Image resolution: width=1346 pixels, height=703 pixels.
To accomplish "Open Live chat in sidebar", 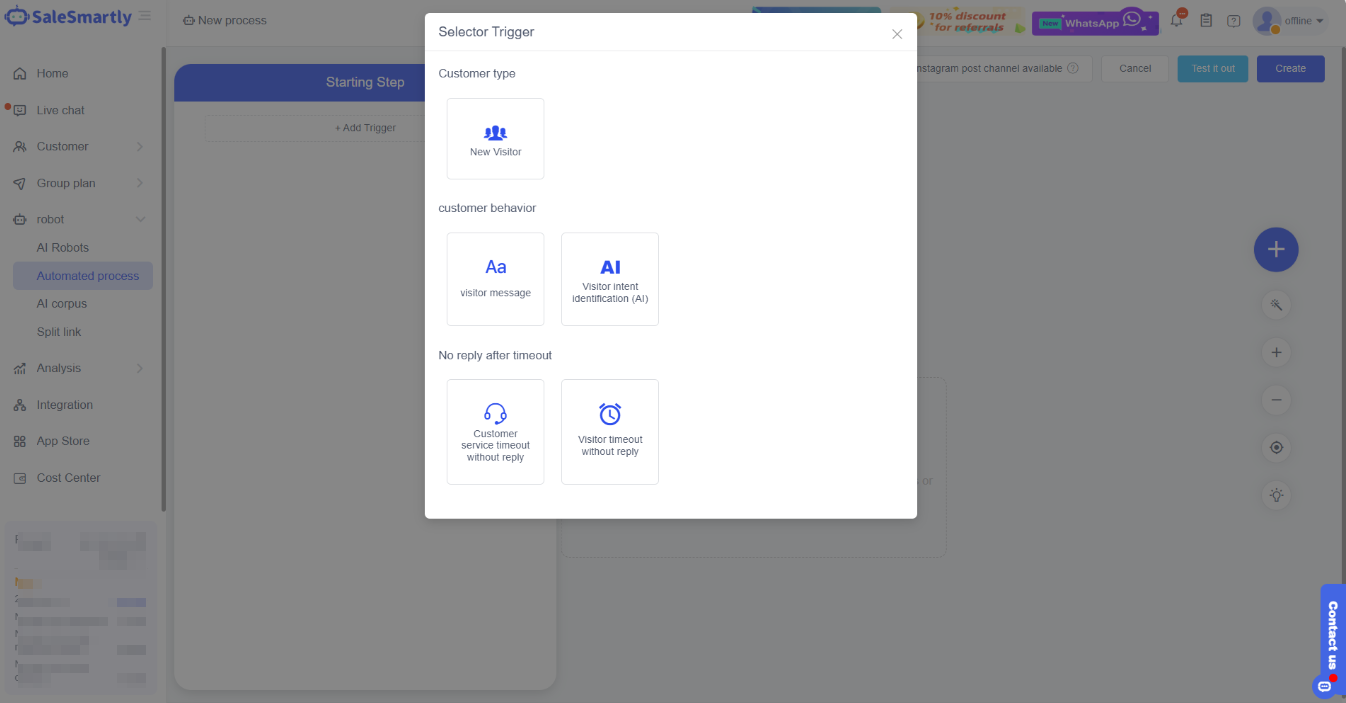I will [60, 110].
